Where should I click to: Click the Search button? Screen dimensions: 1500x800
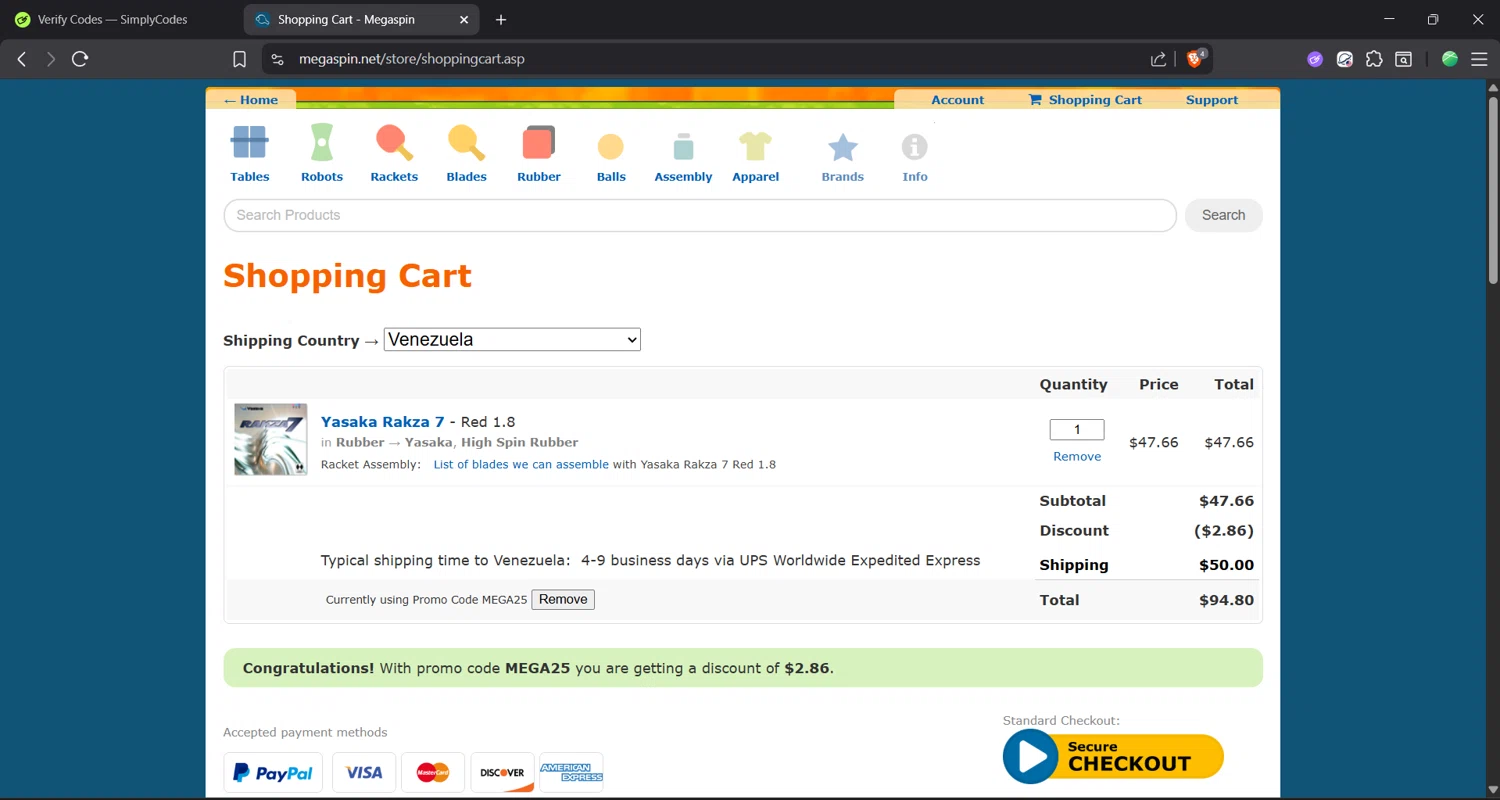(x=1224, y=215)
